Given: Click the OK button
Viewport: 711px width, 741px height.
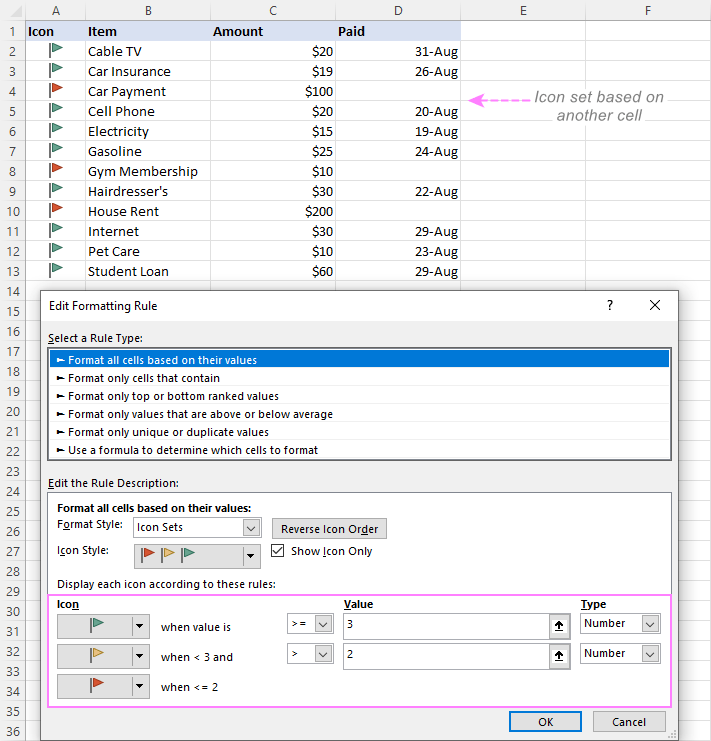Looking at the screenshot, I should coord(545,722).
